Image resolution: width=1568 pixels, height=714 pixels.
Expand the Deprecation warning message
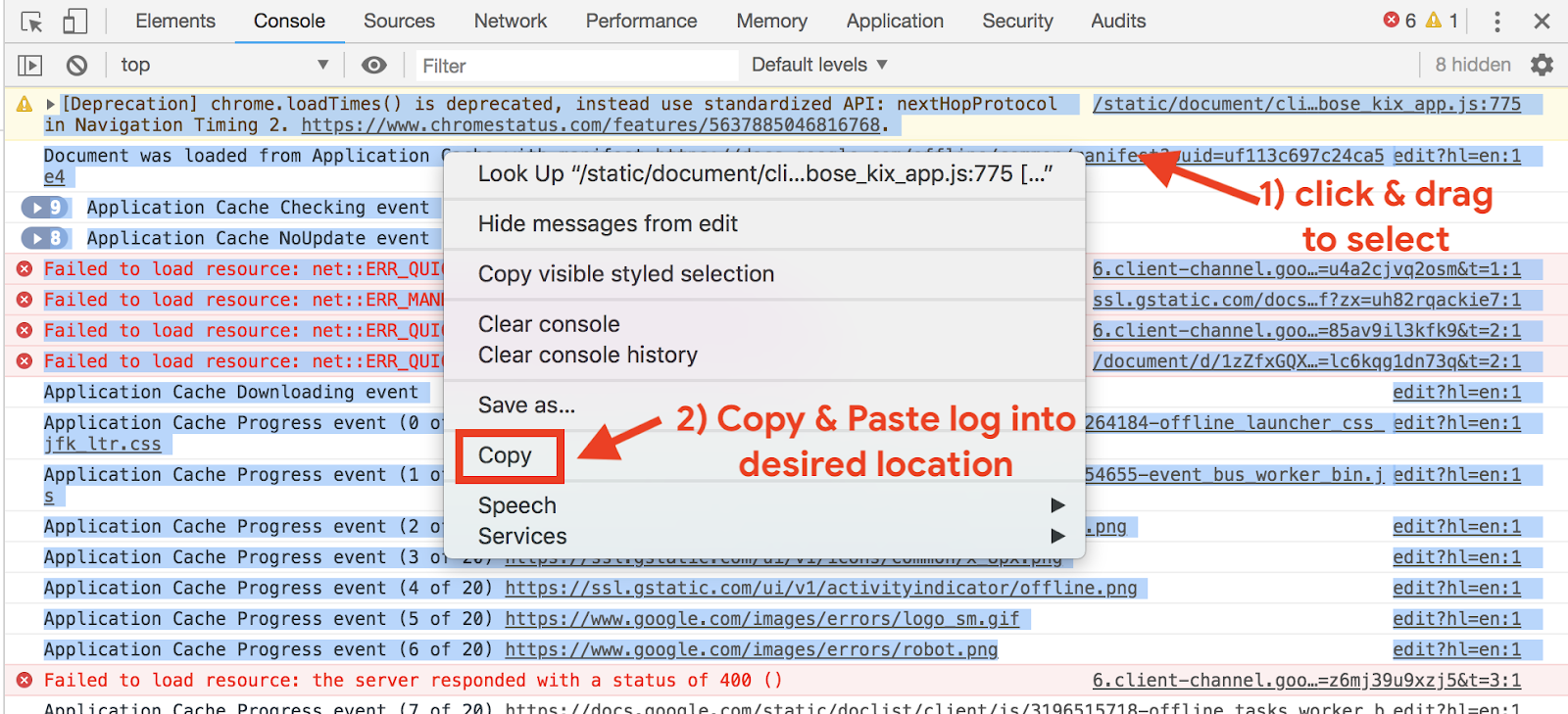(51, 104)
